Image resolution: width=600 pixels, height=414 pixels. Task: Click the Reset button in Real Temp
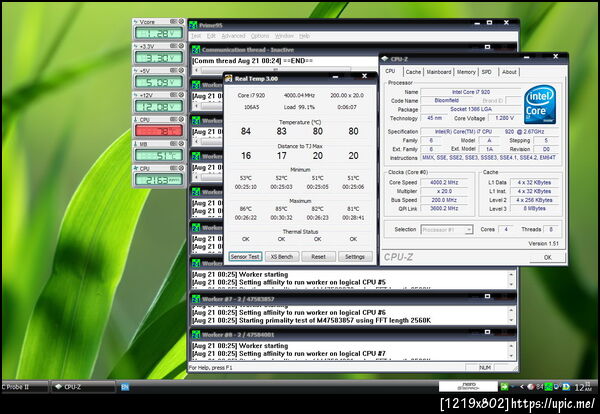(318, 257)
